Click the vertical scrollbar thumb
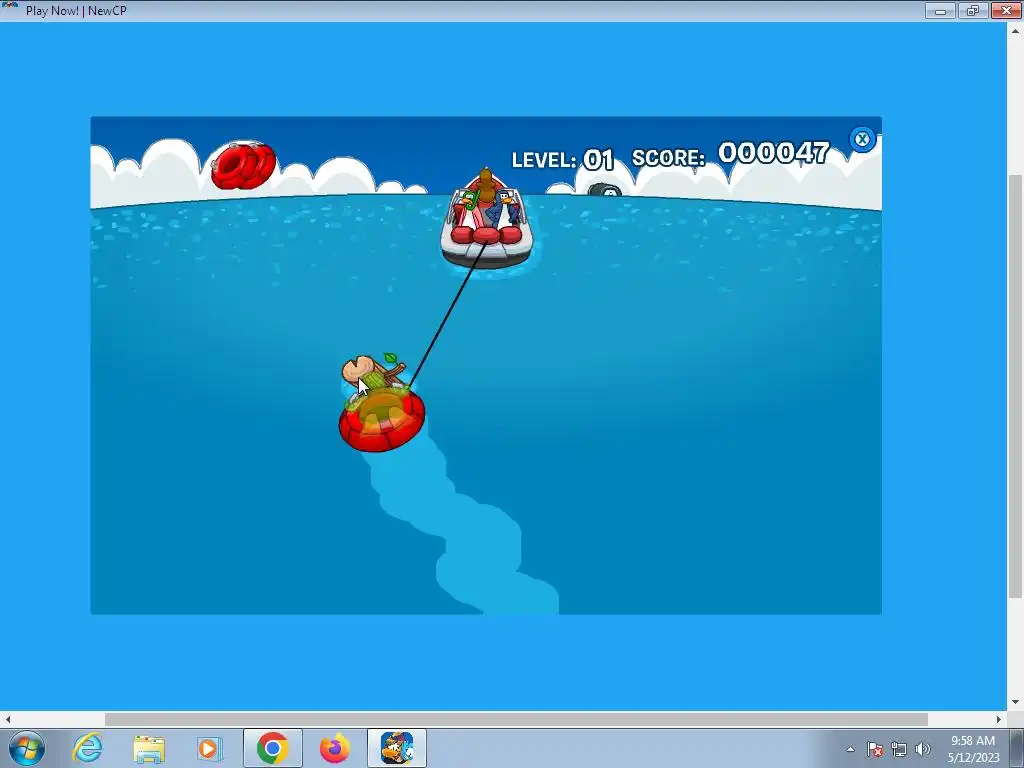Image resolution: width=1024 pixels, height=768 pixels. pyautogui.click(x=1015, y=386)
